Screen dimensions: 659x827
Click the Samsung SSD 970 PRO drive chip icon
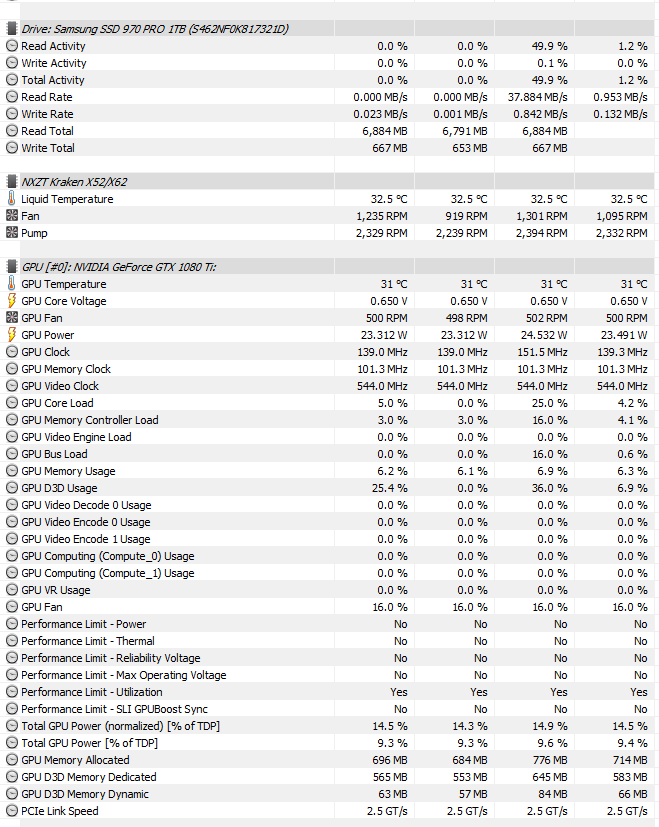12,28
